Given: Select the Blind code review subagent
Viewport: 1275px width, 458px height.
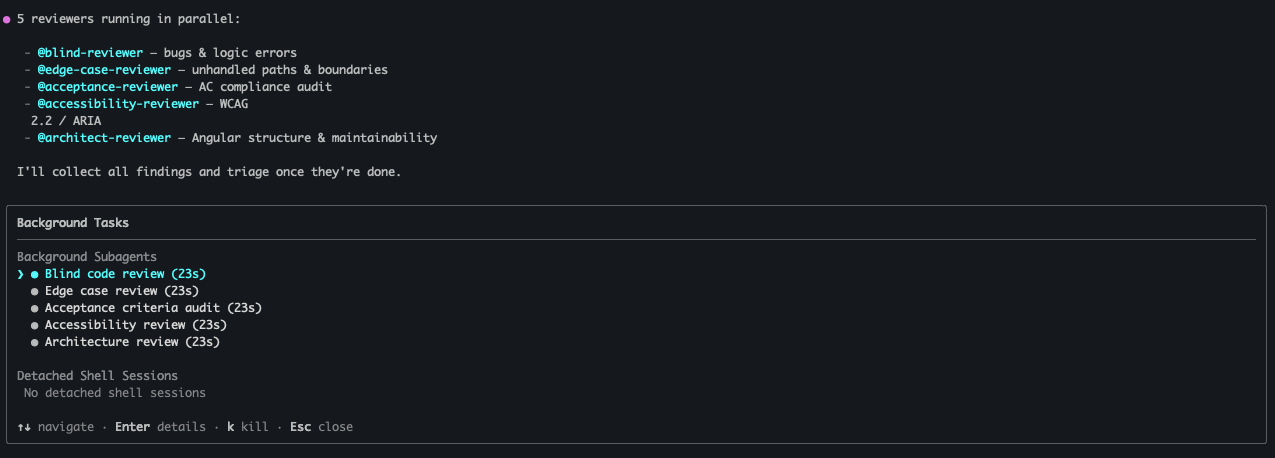Looking at the screenshot, I should pyautogui.click(x=125, y=274).
